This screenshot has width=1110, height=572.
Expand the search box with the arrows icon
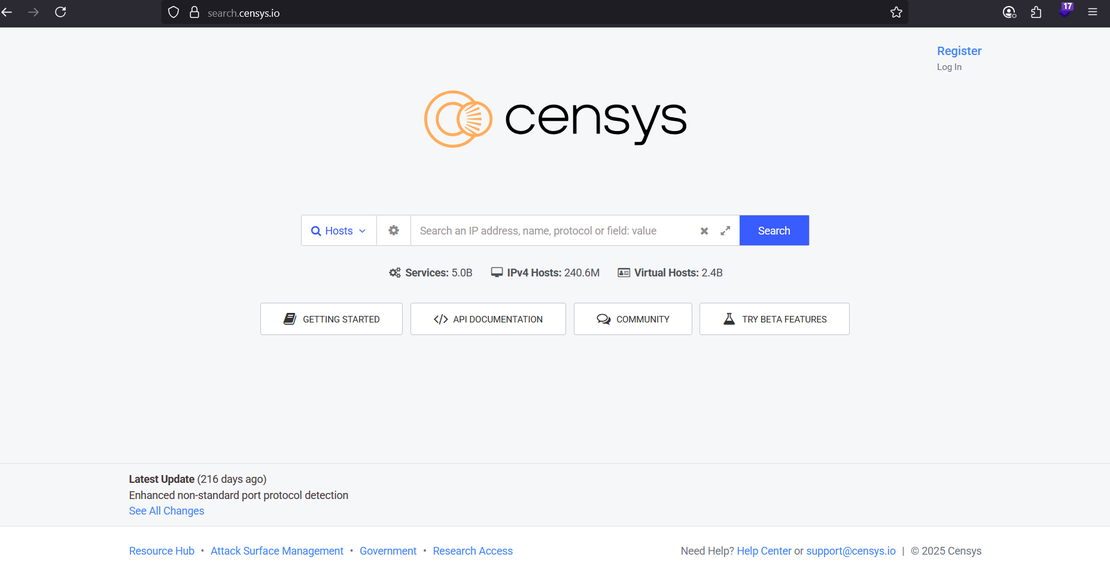click(x=726, y=231)
